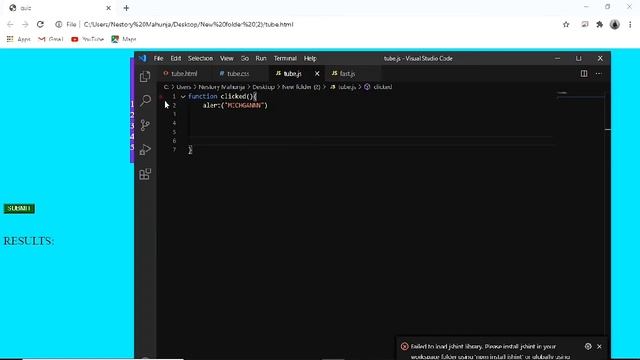
Task: Click the Desktop breadcrumb segment
Action: click(x=263, y=87)
